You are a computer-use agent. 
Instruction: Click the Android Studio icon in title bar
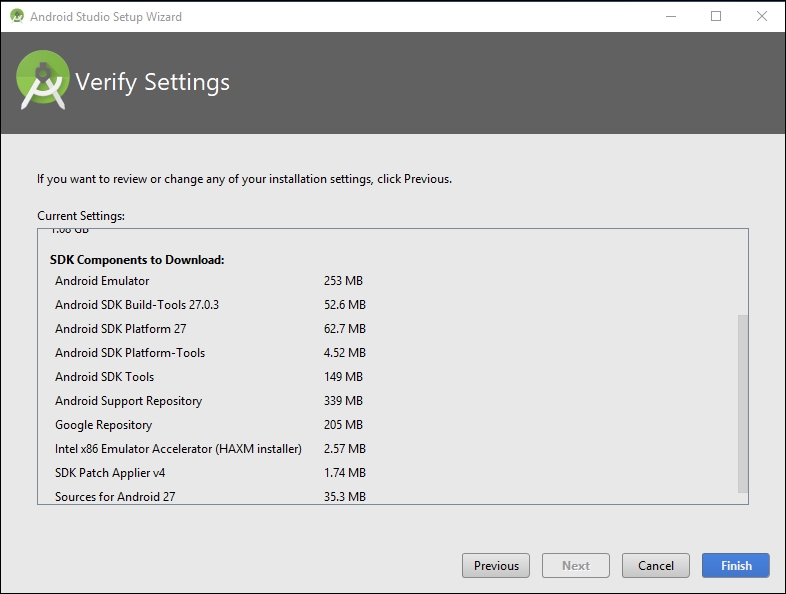coord(17,16)
